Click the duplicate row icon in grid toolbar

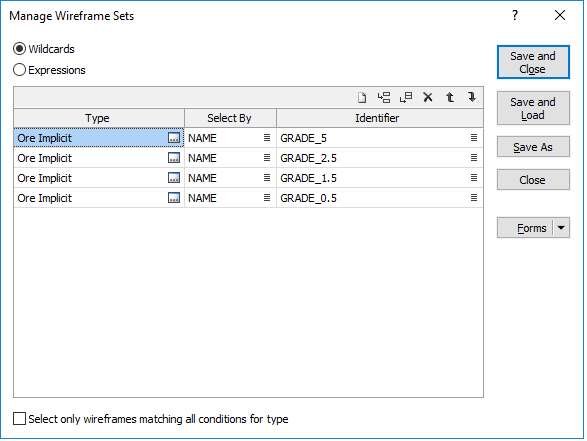coord(406,98)
